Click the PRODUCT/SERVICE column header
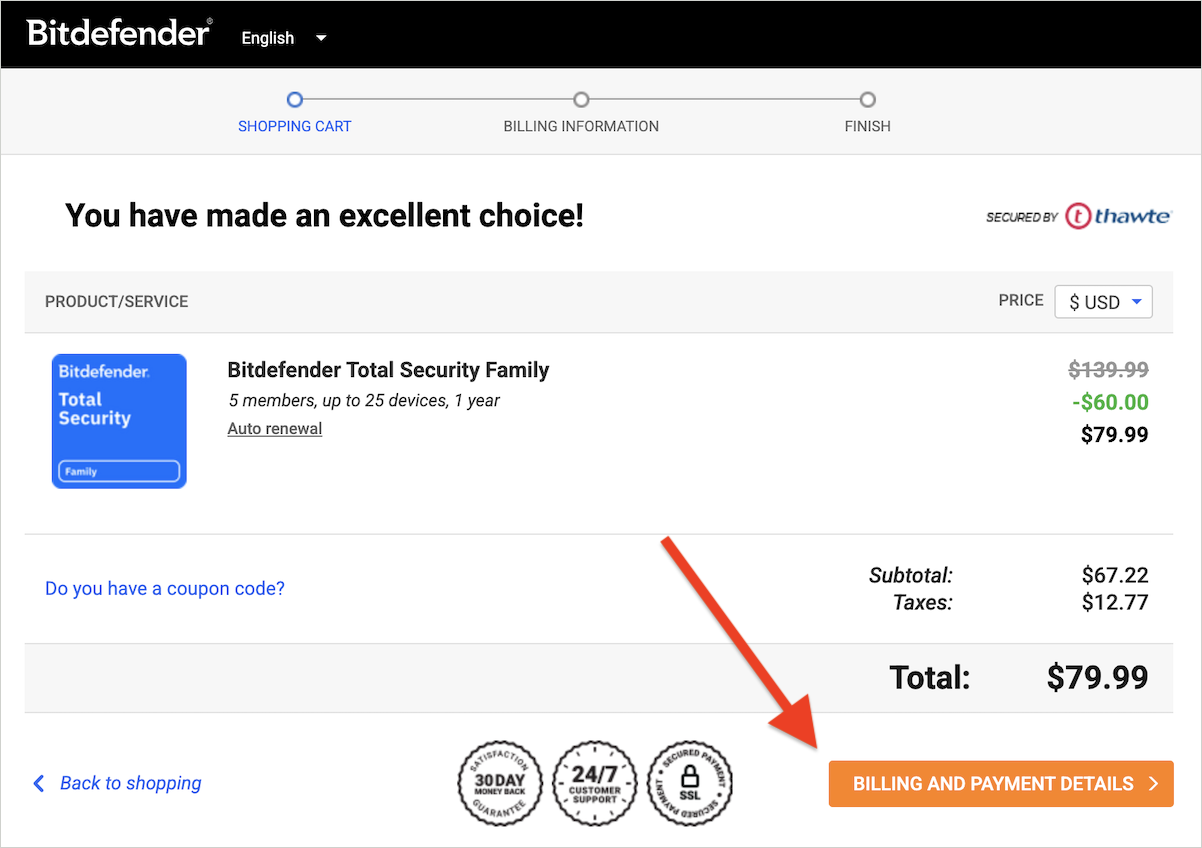Viewport: 1202px width, 848px height. click(x=117, y=301)
